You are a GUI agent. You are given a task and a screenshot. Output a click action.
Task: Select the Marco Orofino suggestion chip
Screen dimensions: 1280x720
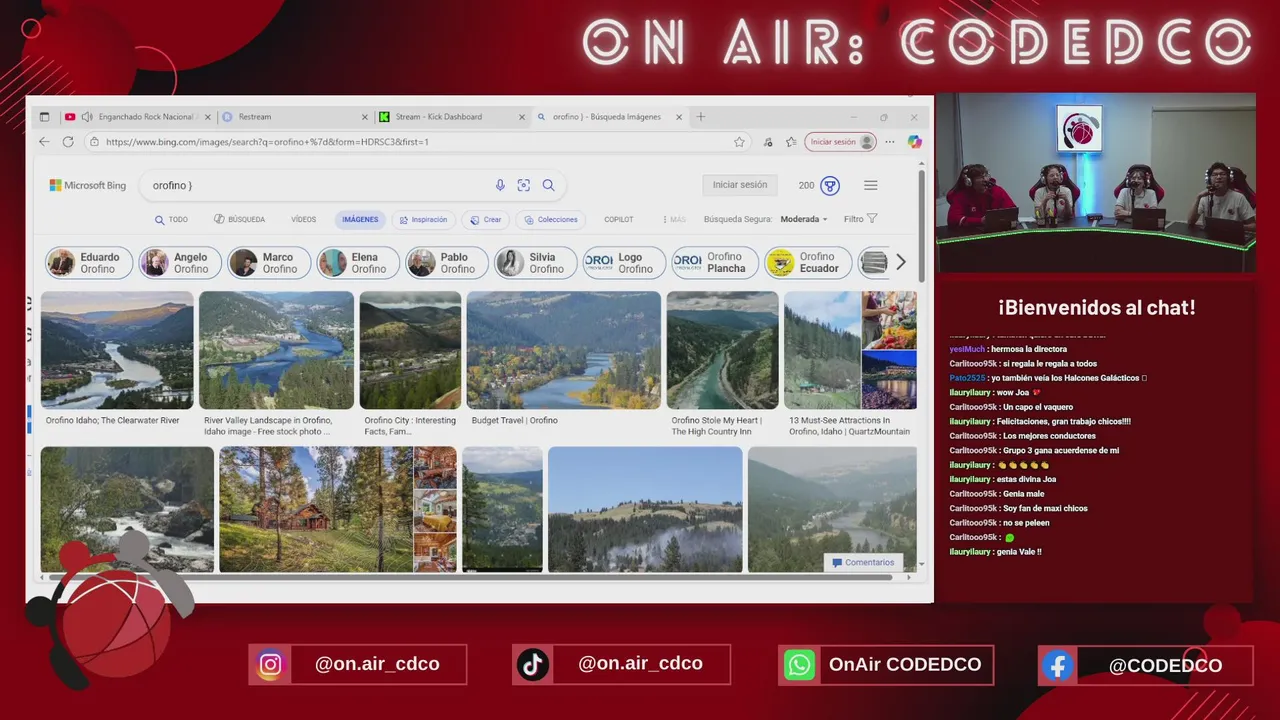point(269,263)
